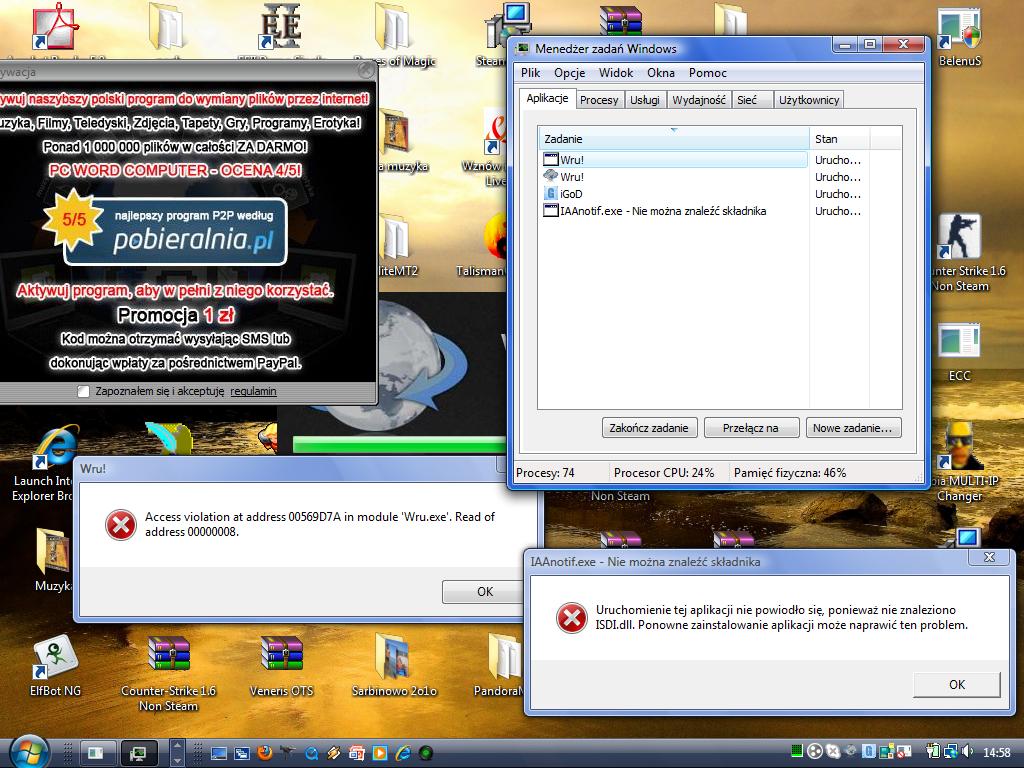The image size is (1024, 768).
Task: Open the Widok menu in Task Manager
Action: tap(616, 72)
